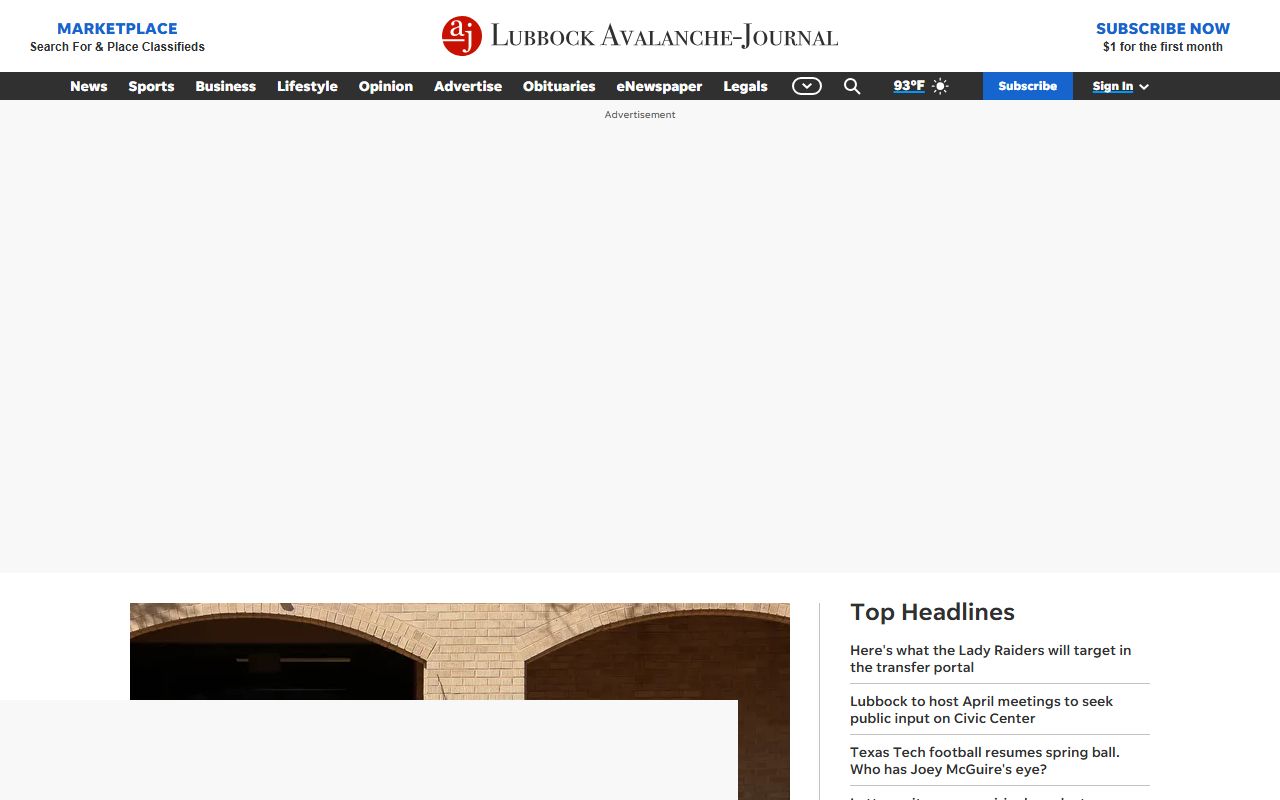The height and width of the screenshot is (800, 1280).
Task: Click the red aj logo icon
Action: coord(462,36)
